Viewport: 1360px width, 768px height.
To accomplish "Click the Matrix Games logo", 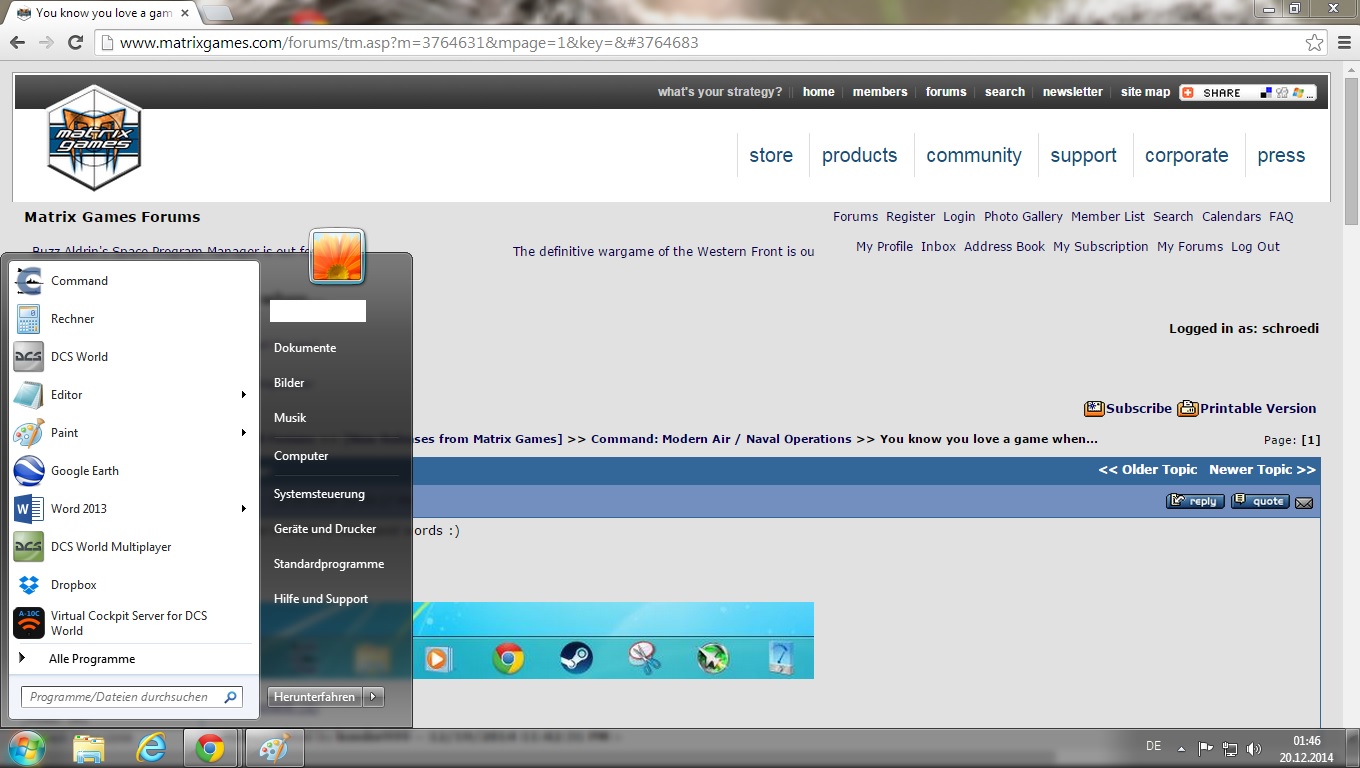I will click(95, 140).
